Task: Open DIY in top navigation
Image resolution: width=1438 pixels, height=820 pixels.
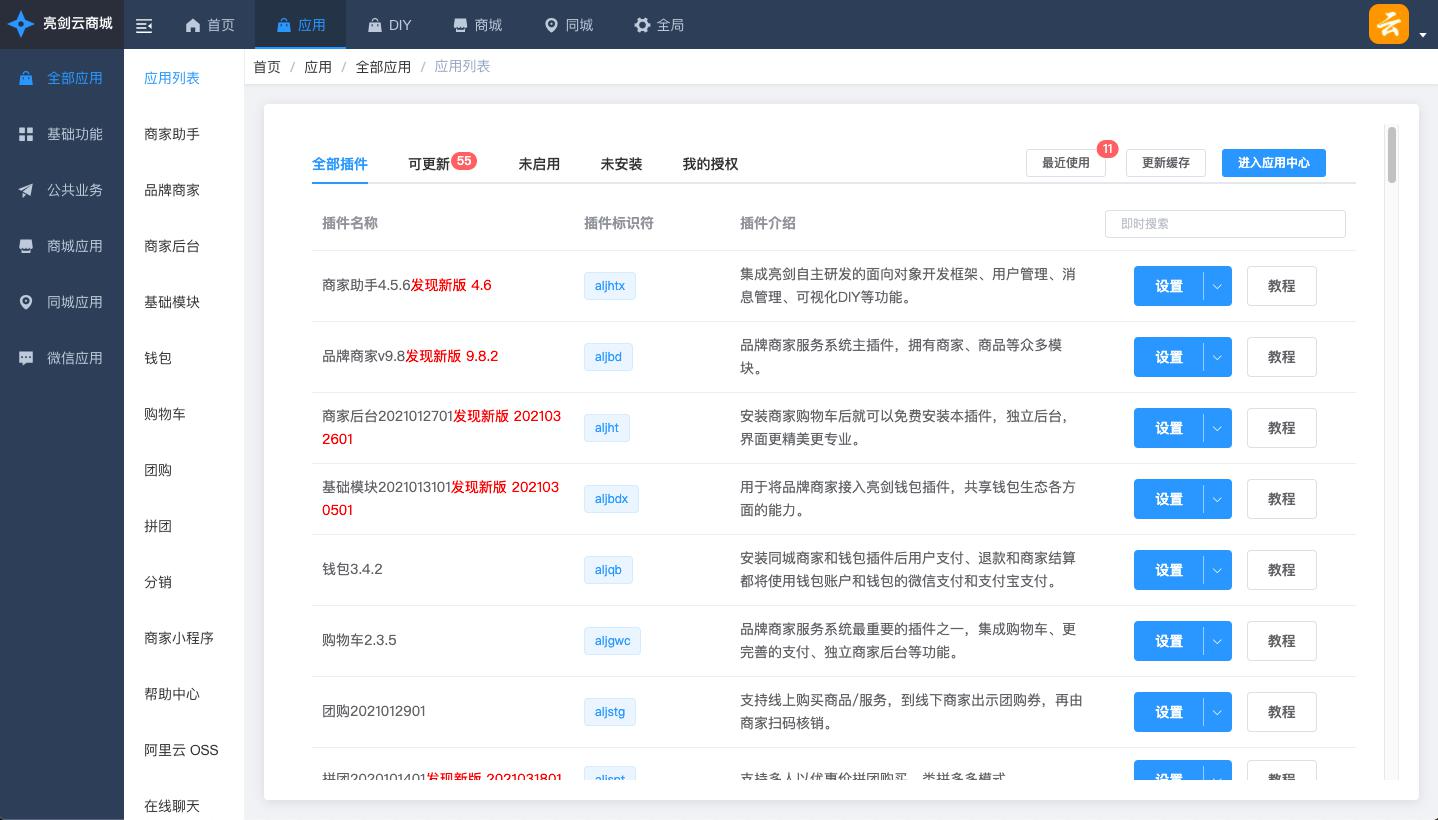Action: point(389,25)
